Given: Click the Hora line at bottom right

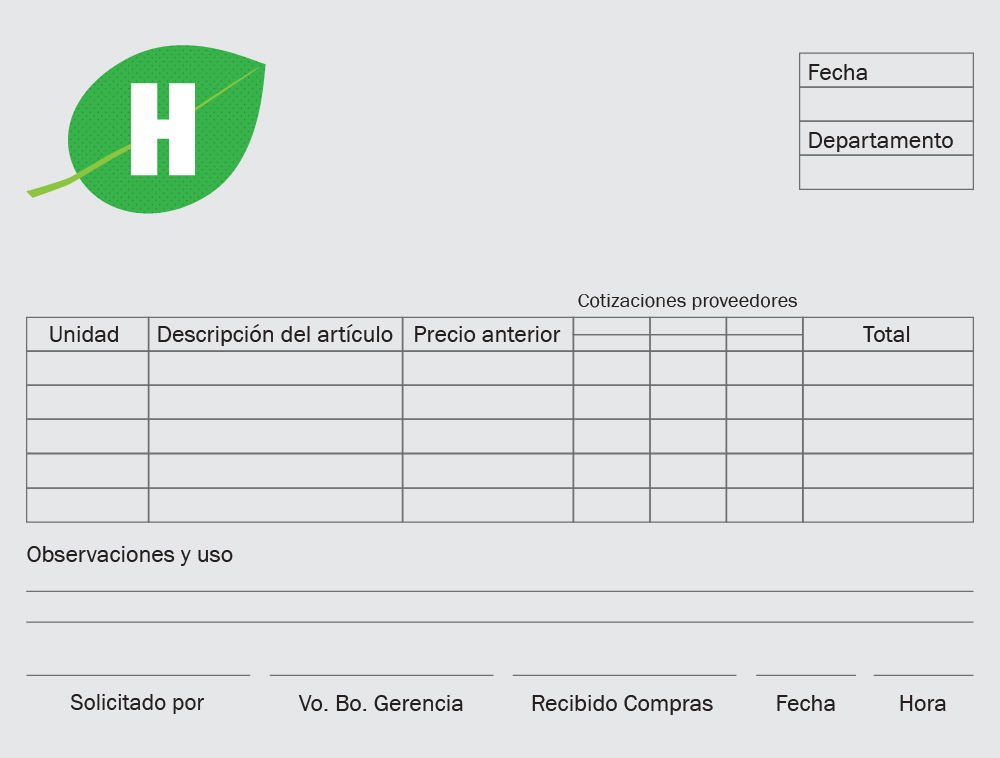Looking at the screenshot, I should [x=923, y=674].
